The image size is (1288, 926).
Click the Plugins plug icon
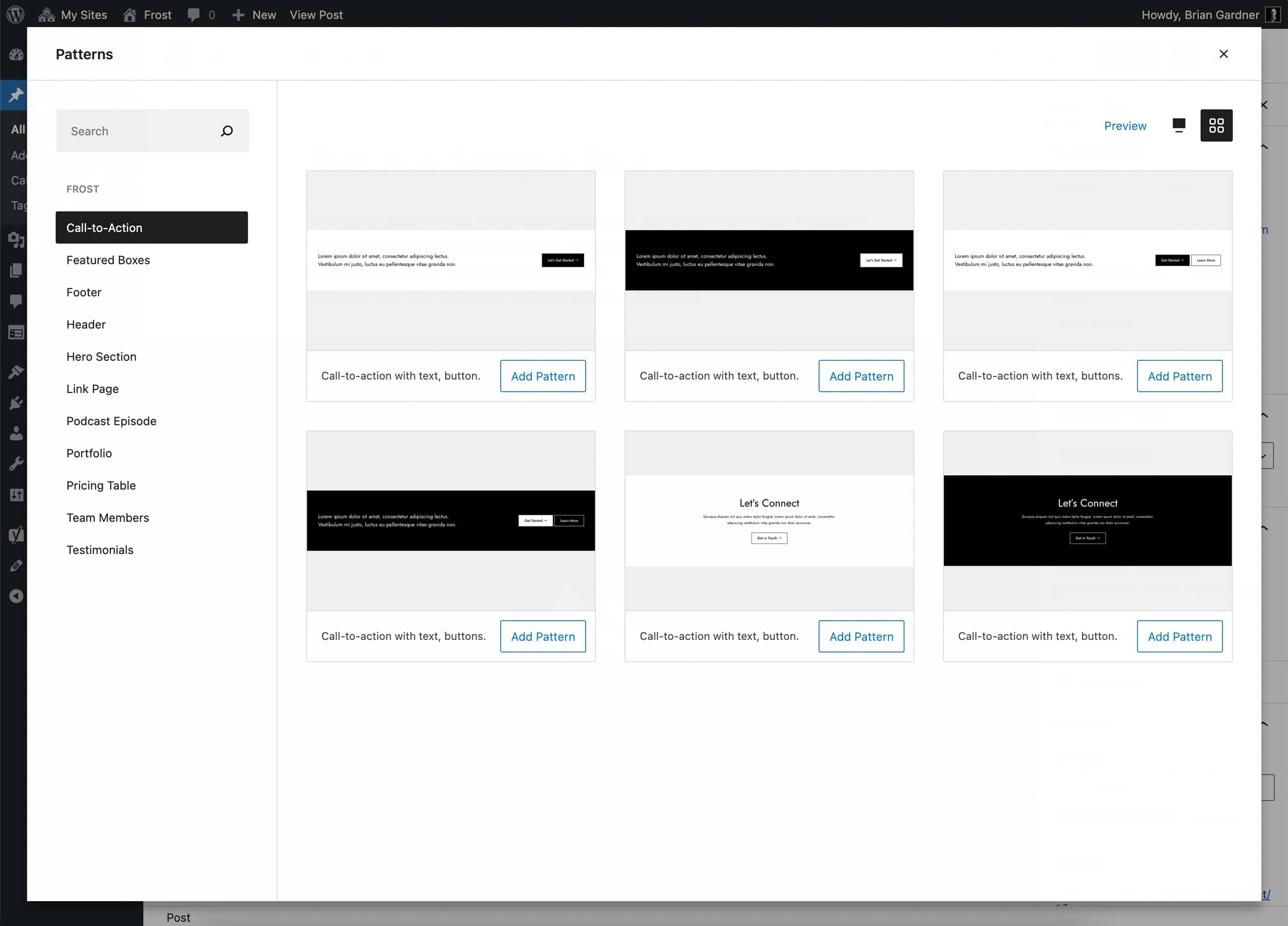tap(16, 403)
